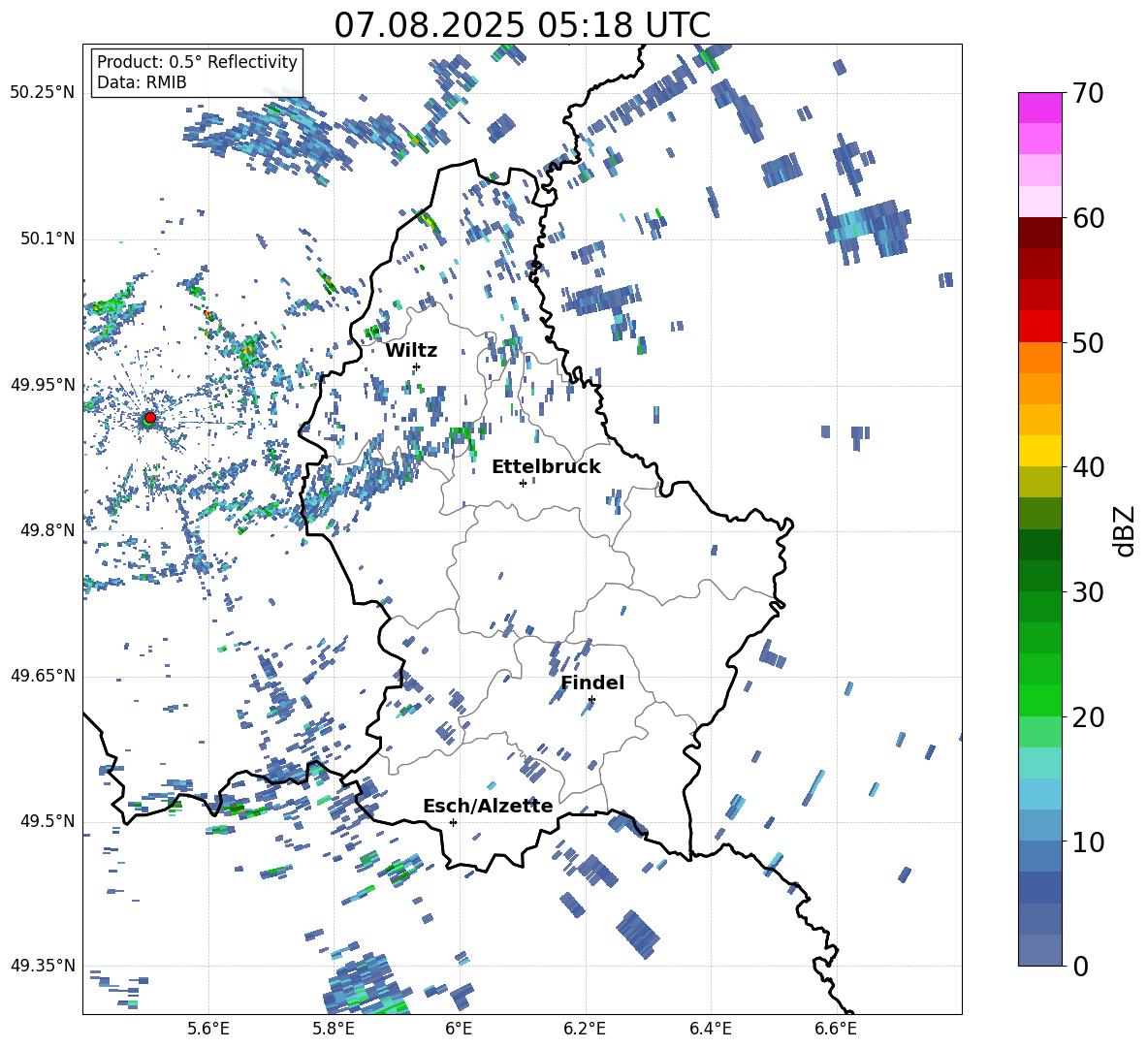
Task: Click the colorbar tick label 20
Action: click(x=1088, y=717)
